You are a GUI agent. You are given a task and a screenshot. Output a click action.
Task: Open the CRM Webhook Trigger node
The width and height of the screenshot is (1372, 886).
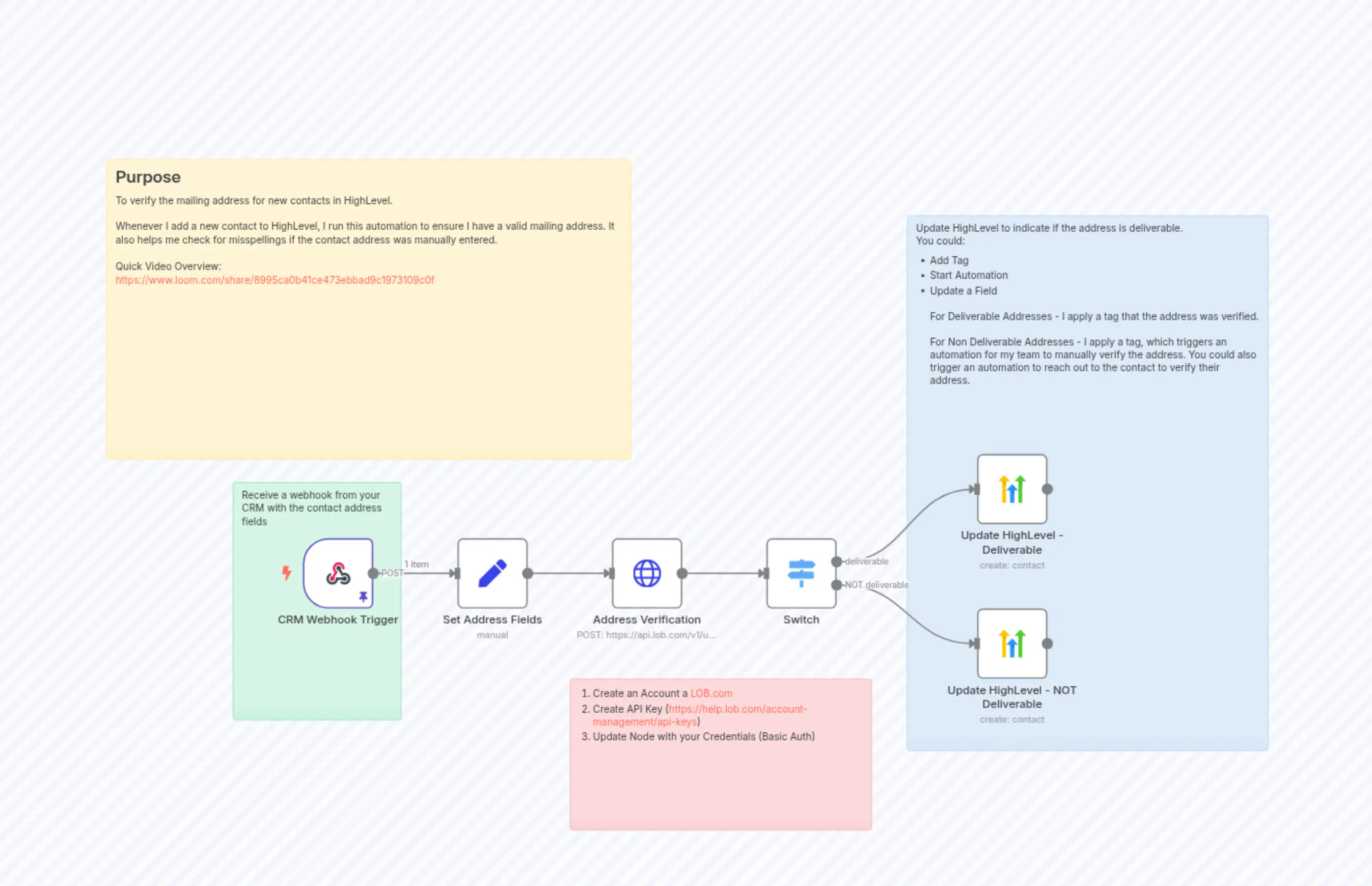pos(338,574)
